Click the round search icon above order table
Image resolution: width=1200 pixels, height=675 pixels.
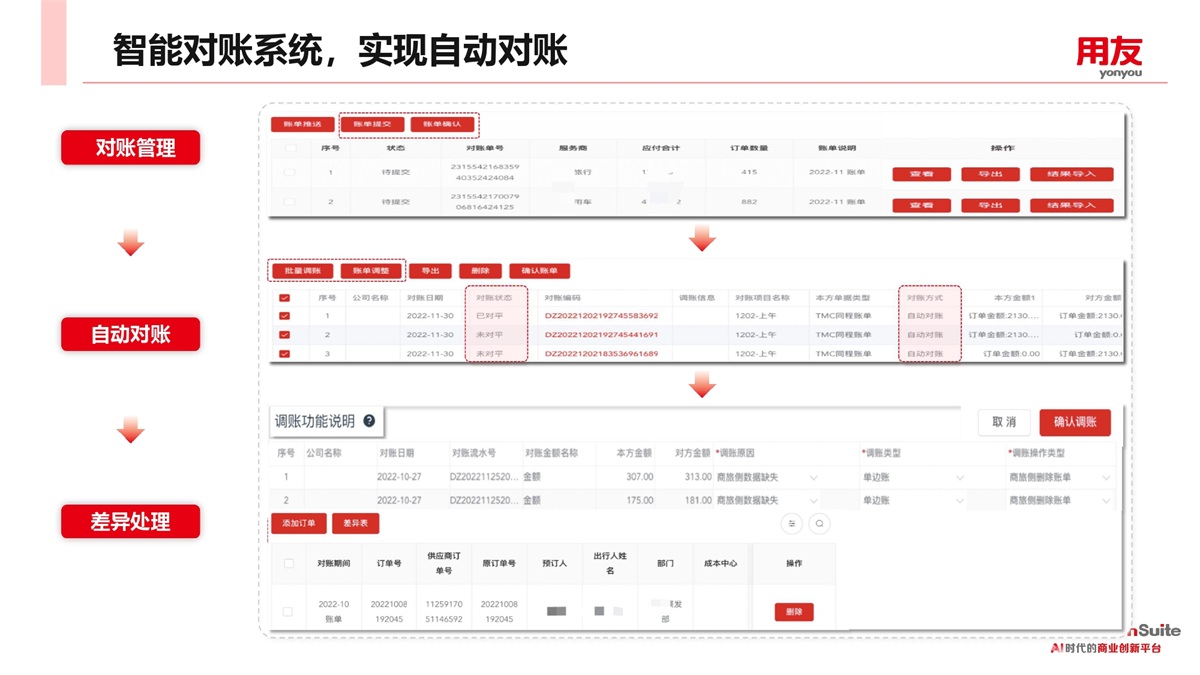coord(819,523)
